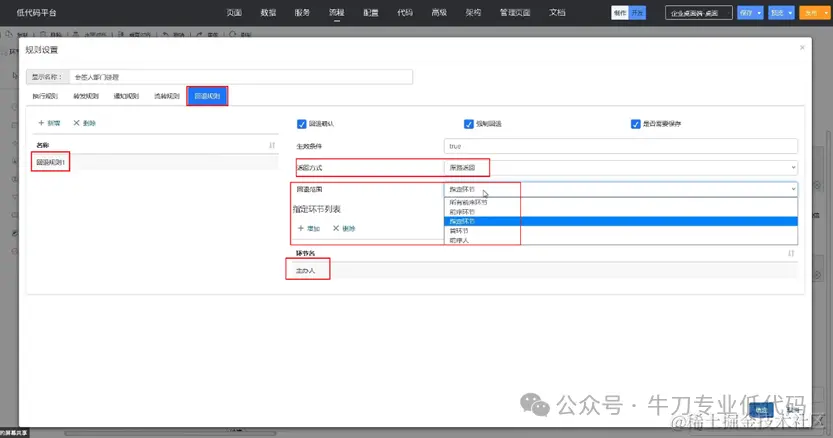Image resolution: width=833 pixels, height=438 pixels.
Task: Select the 主办人 row in 环节名 table
Action: pos(545,271)
